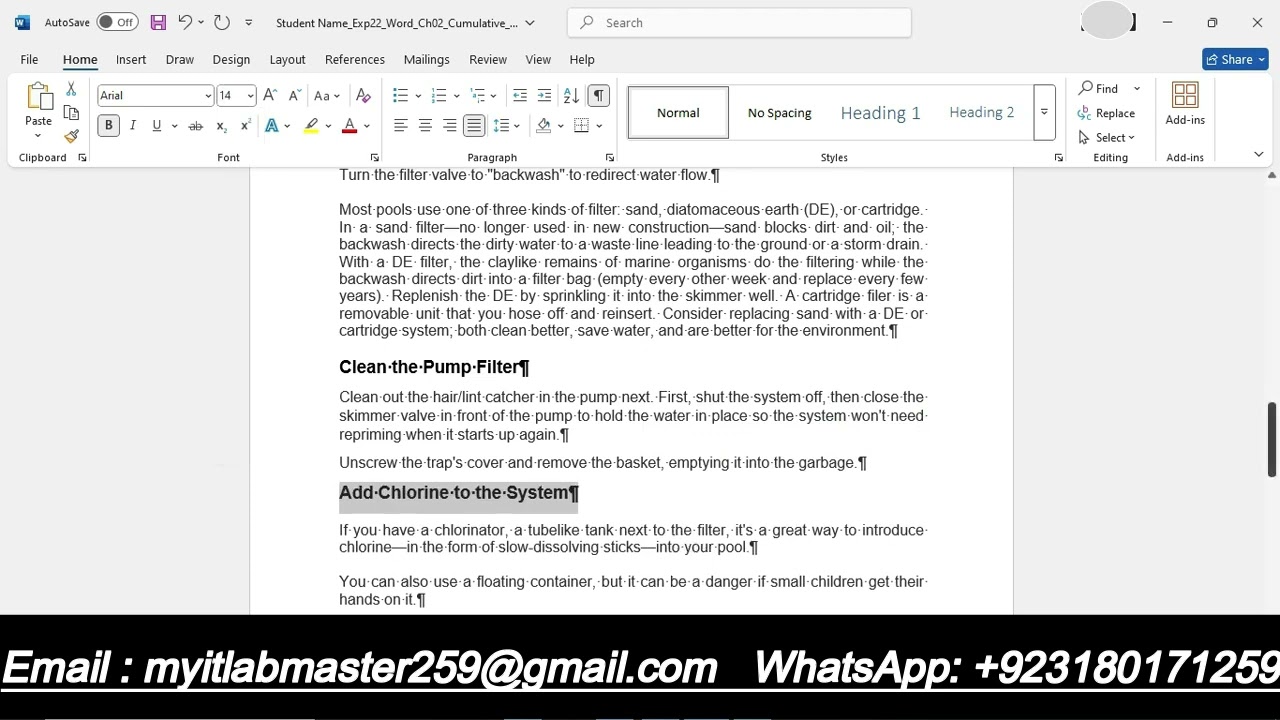Apply No Spacing style

pos(780,112)
